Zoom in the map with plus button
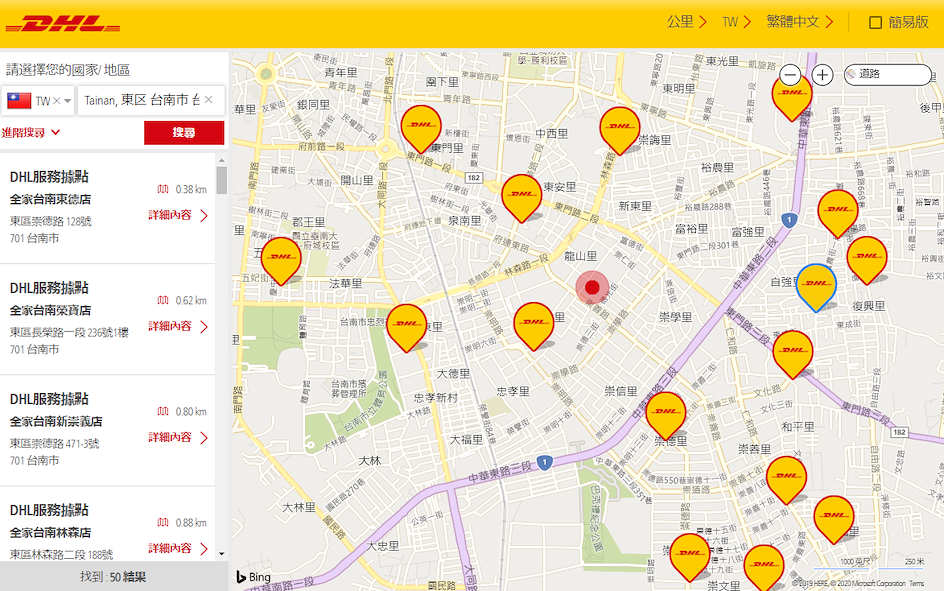 click(x=822, y=75)
